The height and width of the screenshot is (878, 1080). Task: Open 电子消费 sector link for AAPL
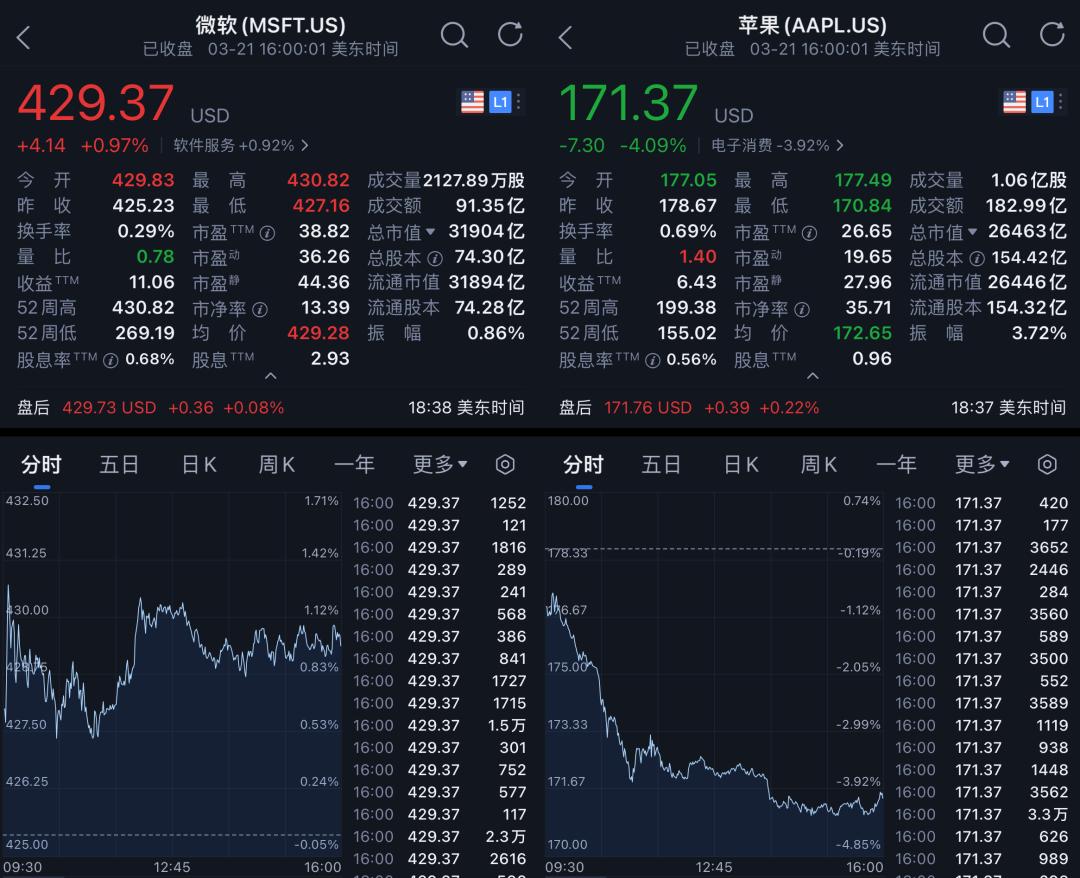coord(777,145)
